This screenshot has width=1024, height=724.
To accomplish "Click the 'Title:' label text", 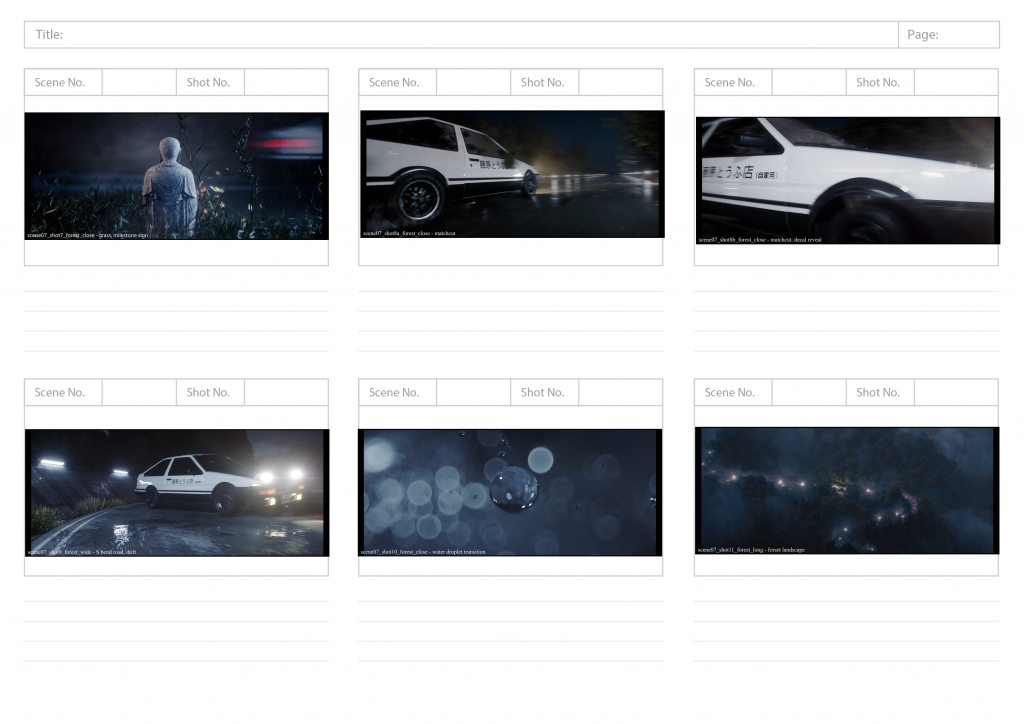I will pyautogui.click(x=49, y=35).
